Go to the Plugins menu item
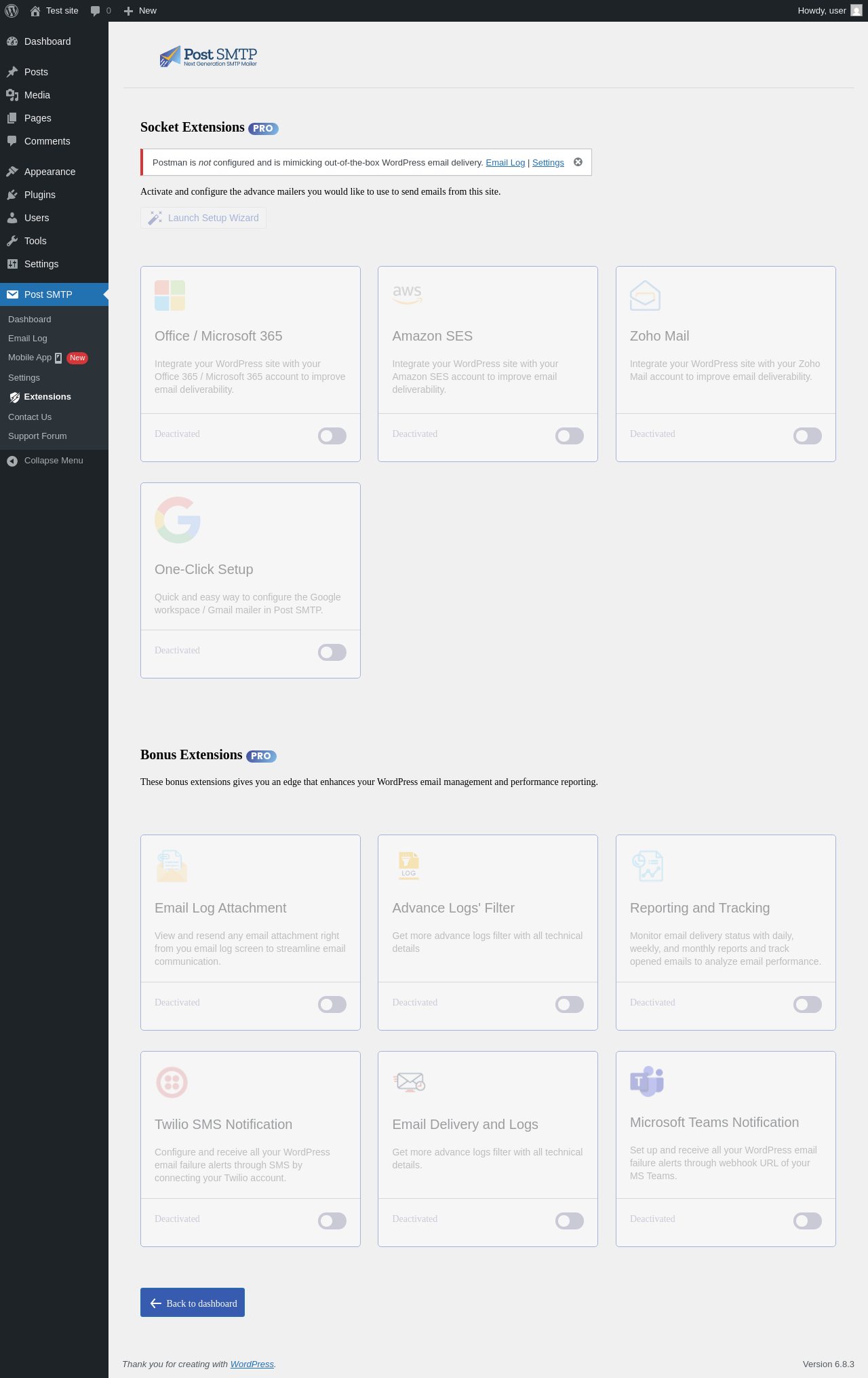The width and height of the screenshot is (868, 1378). click(x=40, y=195)
